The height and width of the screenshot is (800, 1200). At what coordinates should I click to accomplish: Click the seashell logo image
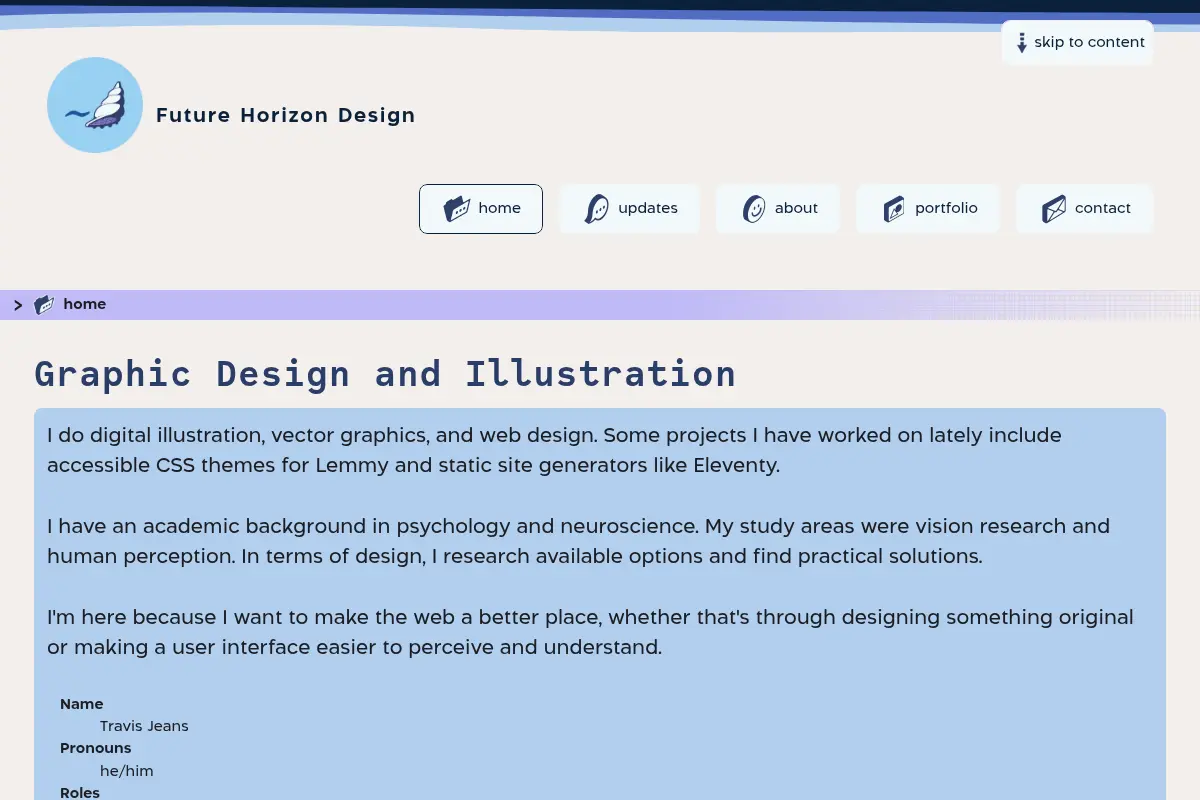click(x=95, y=105)
